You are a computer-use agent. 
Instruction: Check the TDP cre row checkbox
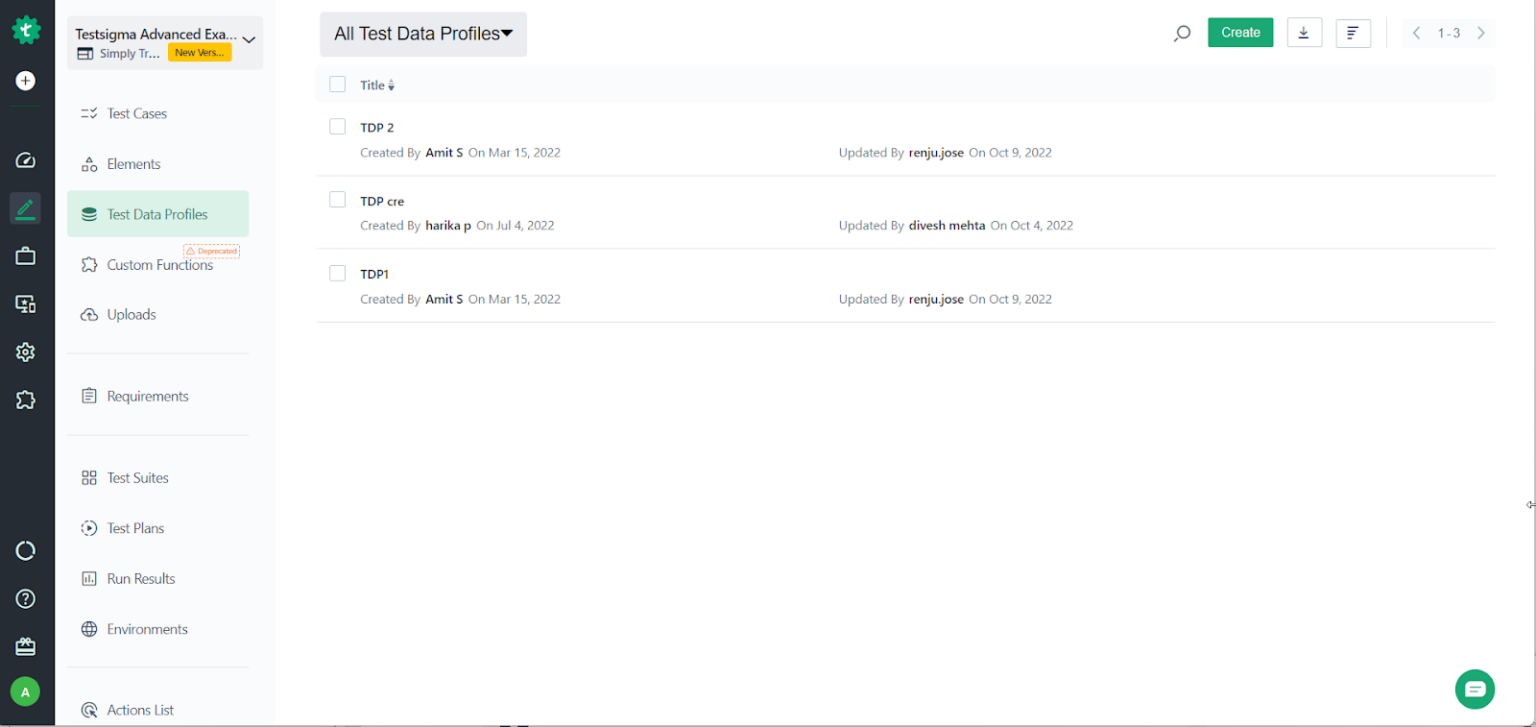point(337,199)
